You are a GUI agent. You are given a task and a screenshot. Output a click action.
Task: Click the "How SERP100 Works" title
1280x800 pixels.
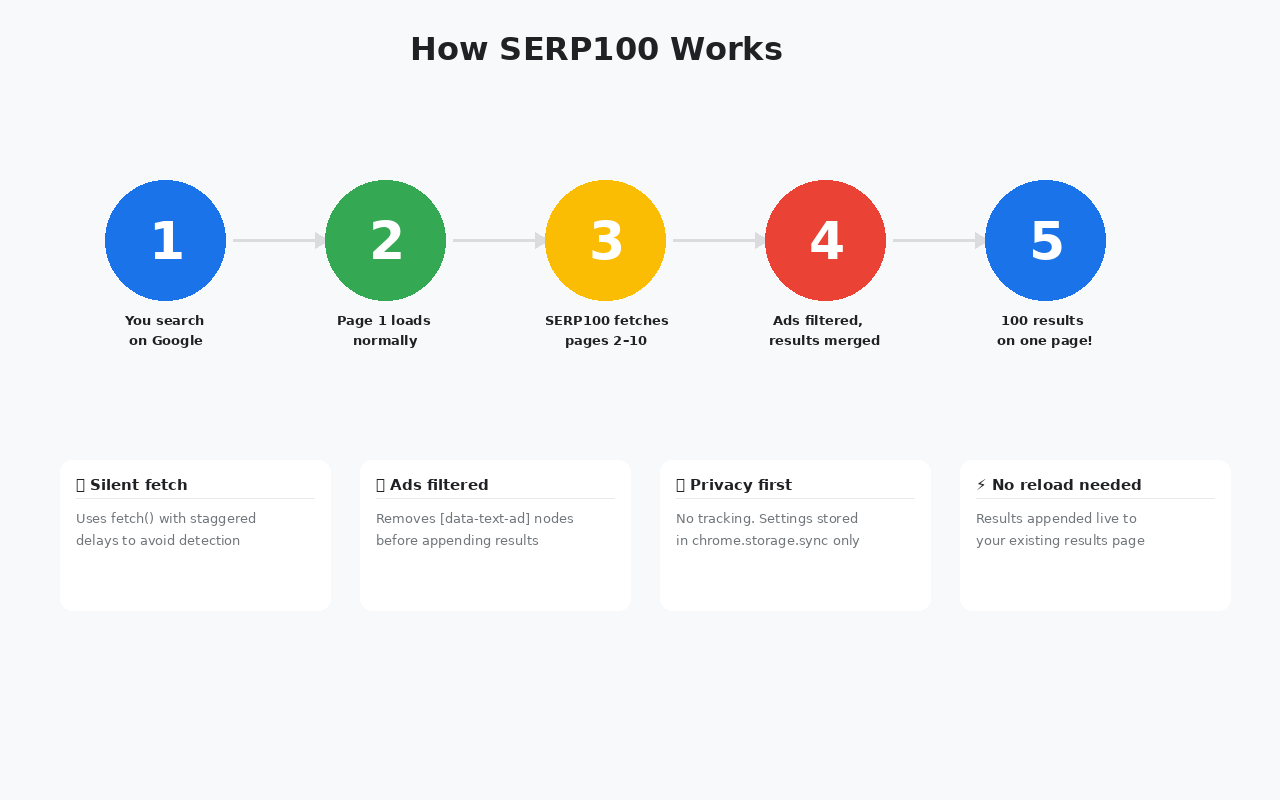pyautogui.click(x=596, y=49)
